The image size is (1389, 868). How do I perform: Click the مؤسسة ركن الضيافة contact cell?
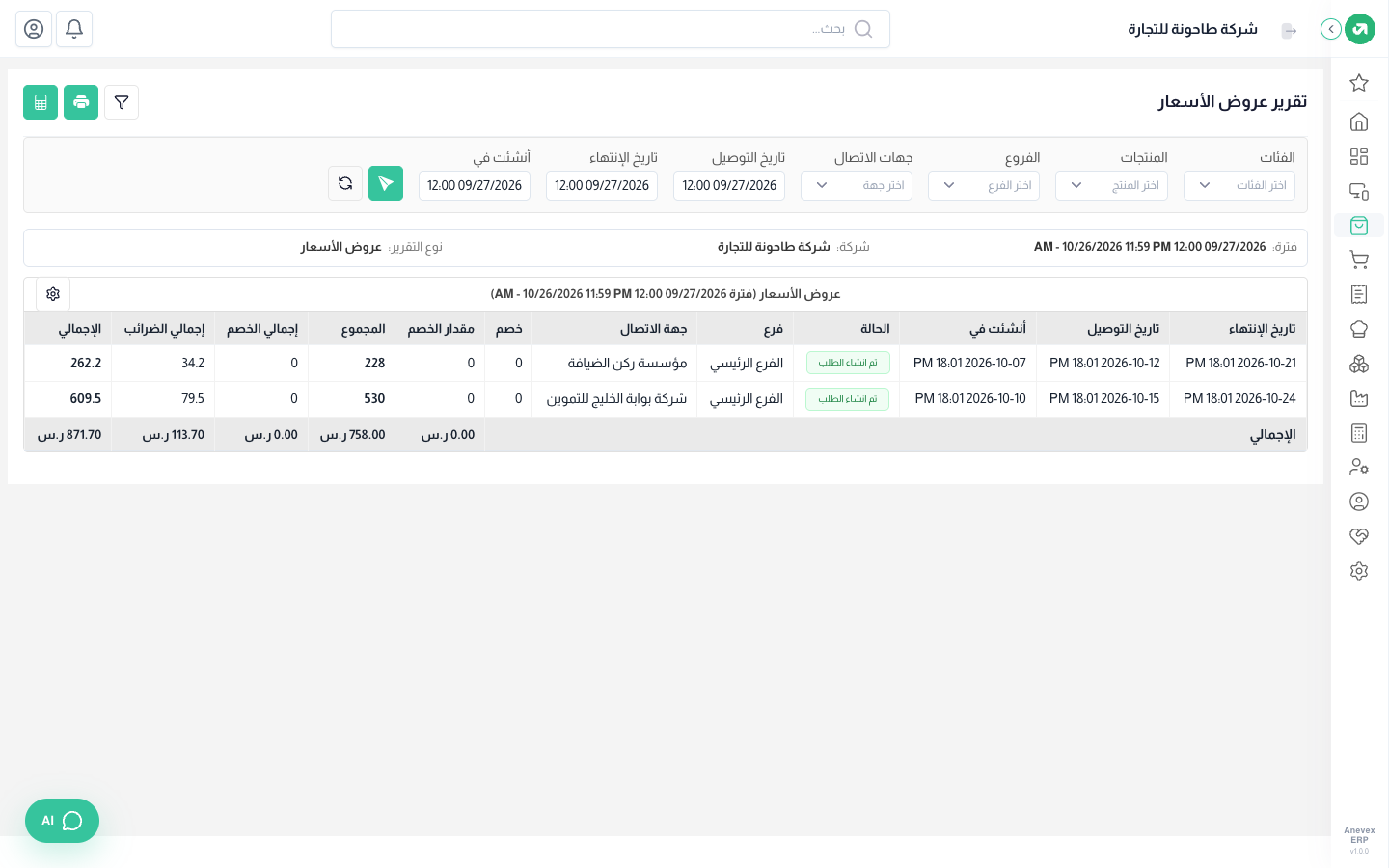point(614,364)
